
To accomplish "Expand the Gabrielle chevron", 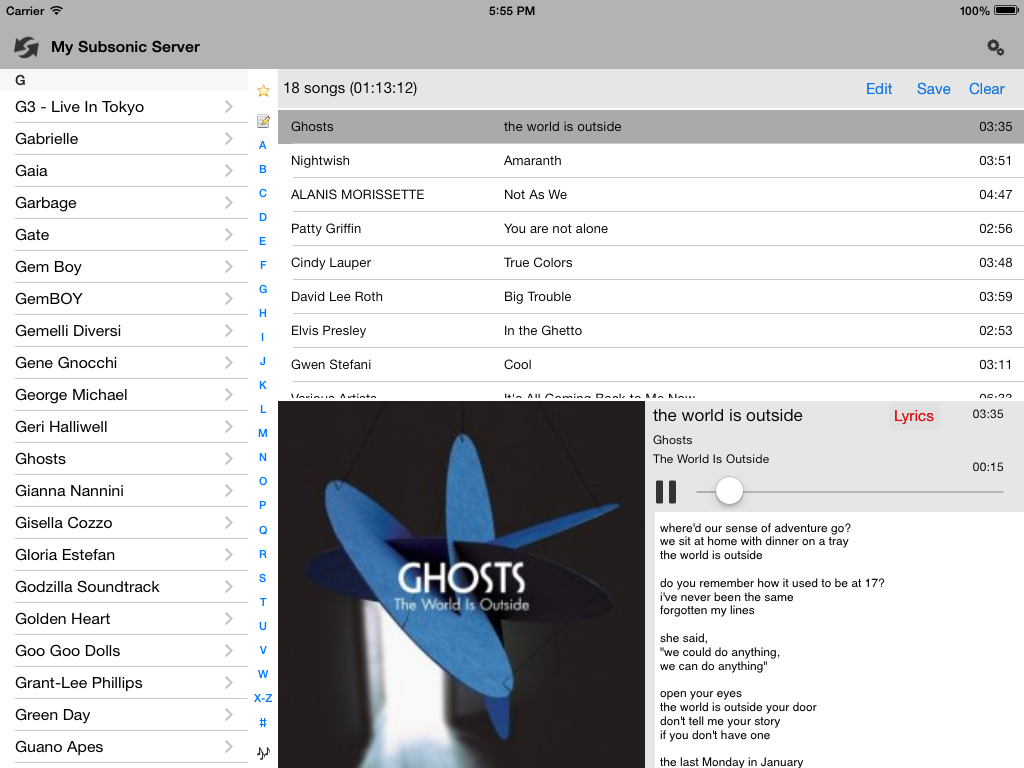I will (229, 138).
